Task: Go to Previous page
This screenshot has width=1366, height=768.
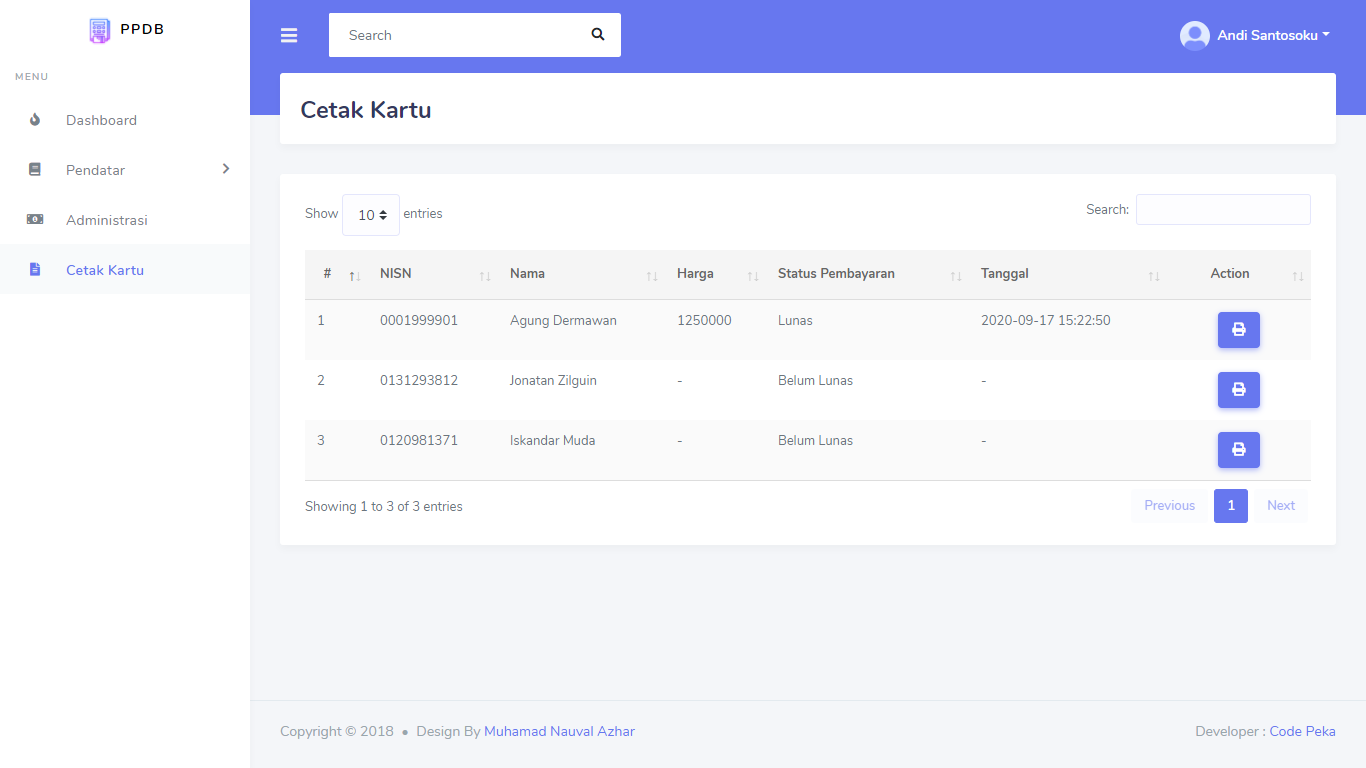Action: point(1170,506)
